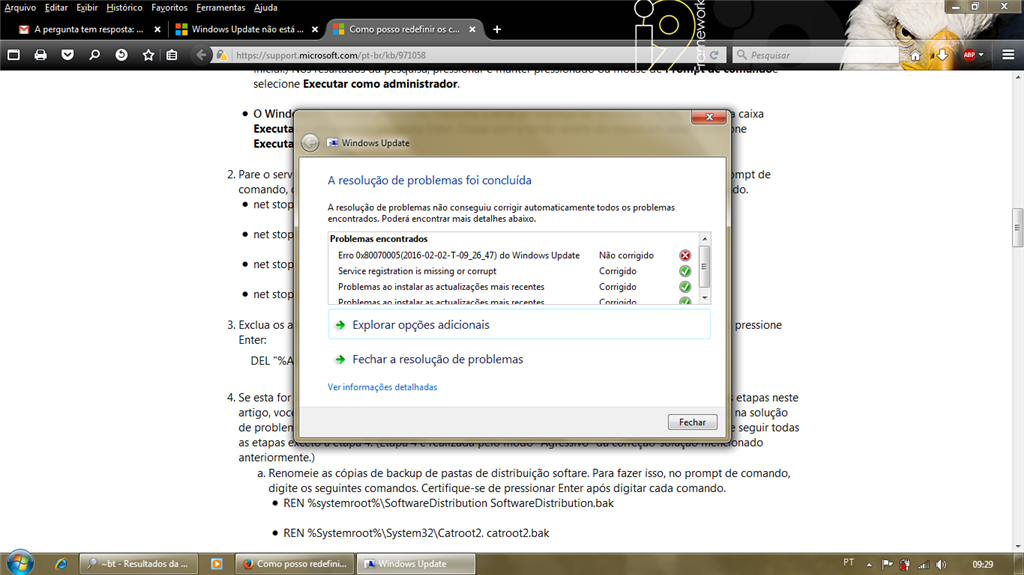Click the 09:29 clock

(x=982, y=565)
